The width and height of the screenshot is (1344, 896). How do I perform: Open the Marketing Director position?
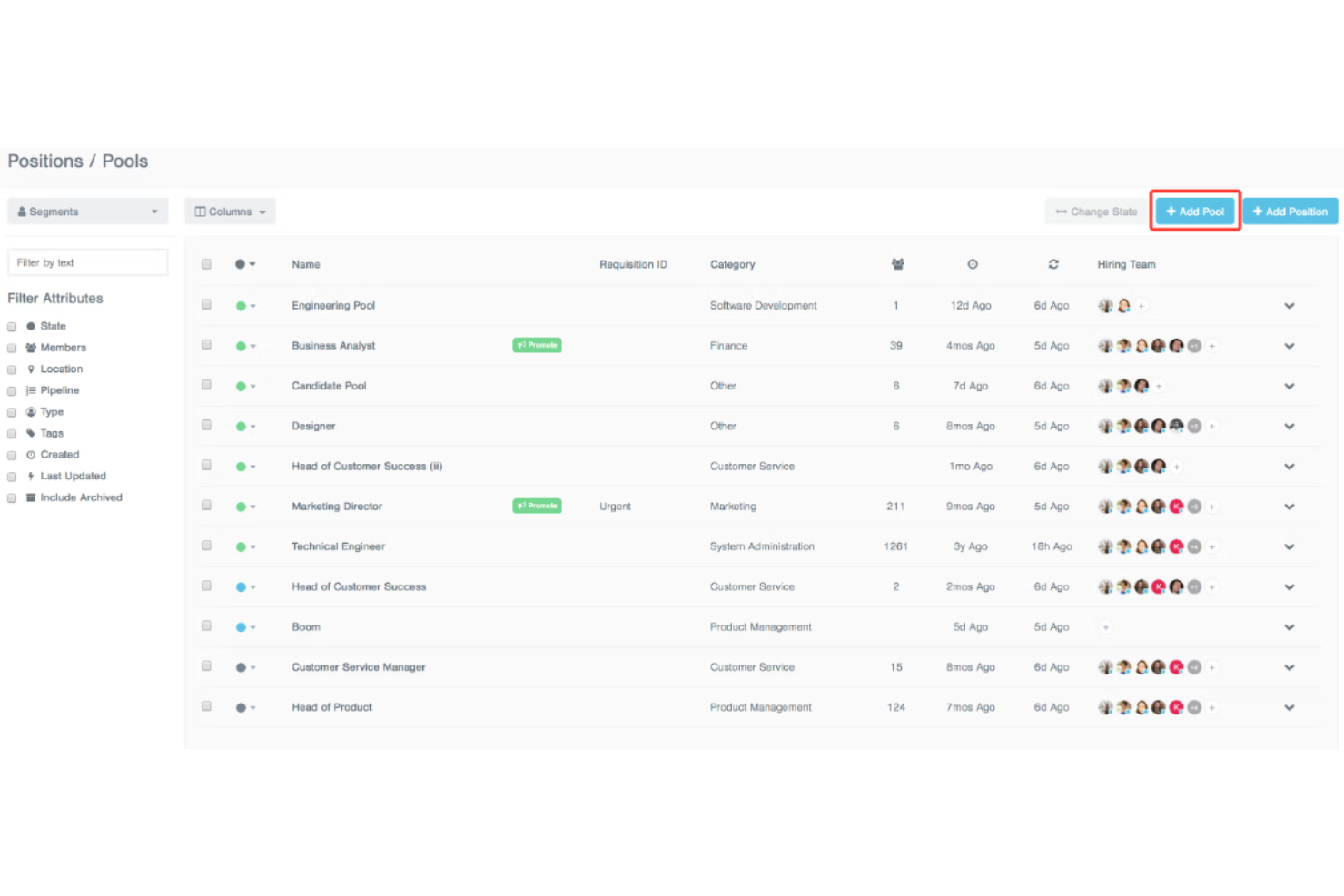pyautogui.click(x=337, y=507)
